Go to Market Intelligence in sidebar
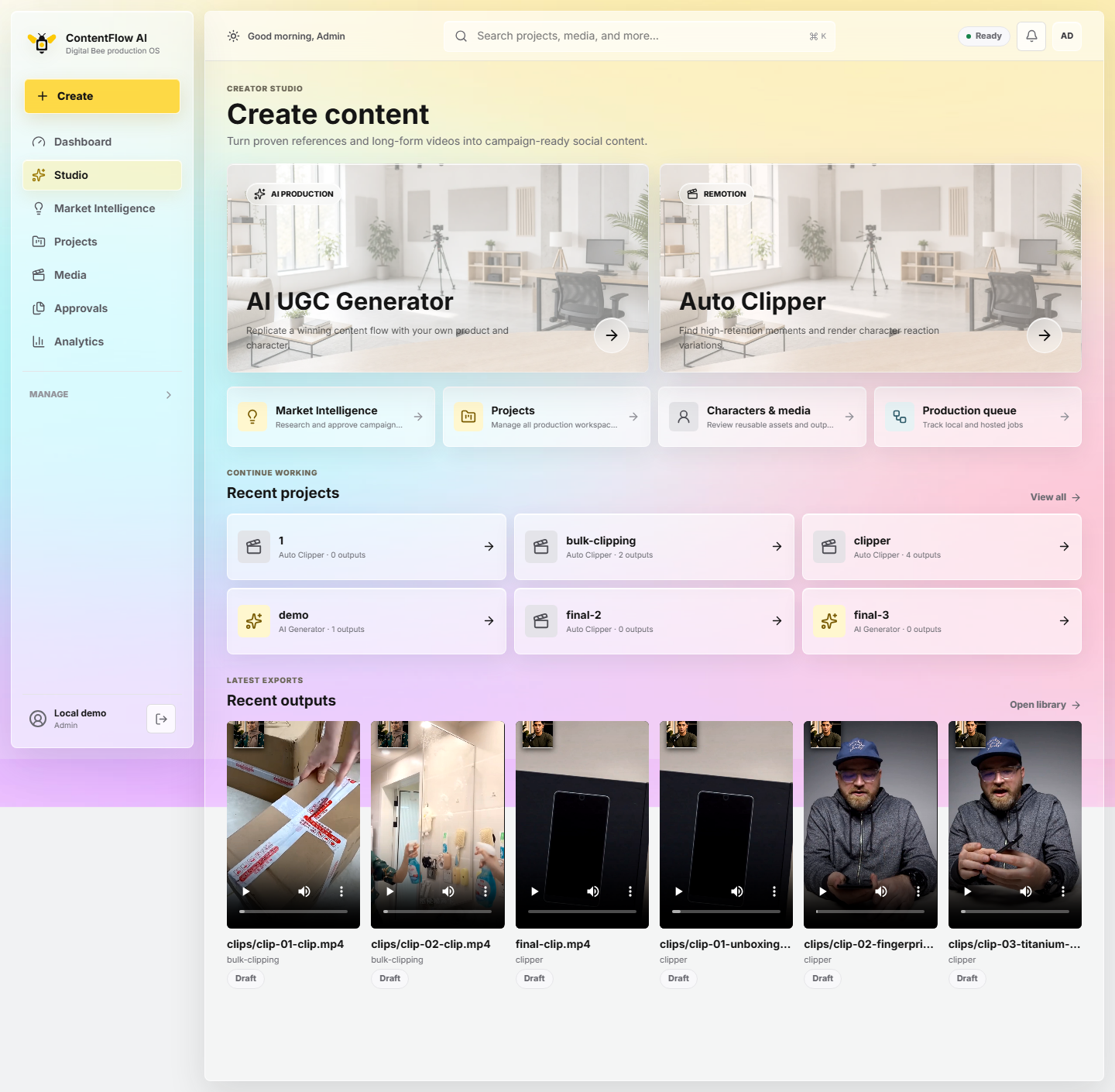The height and width of the screenshot is (1092, 1115). click(x=102, y=208)
